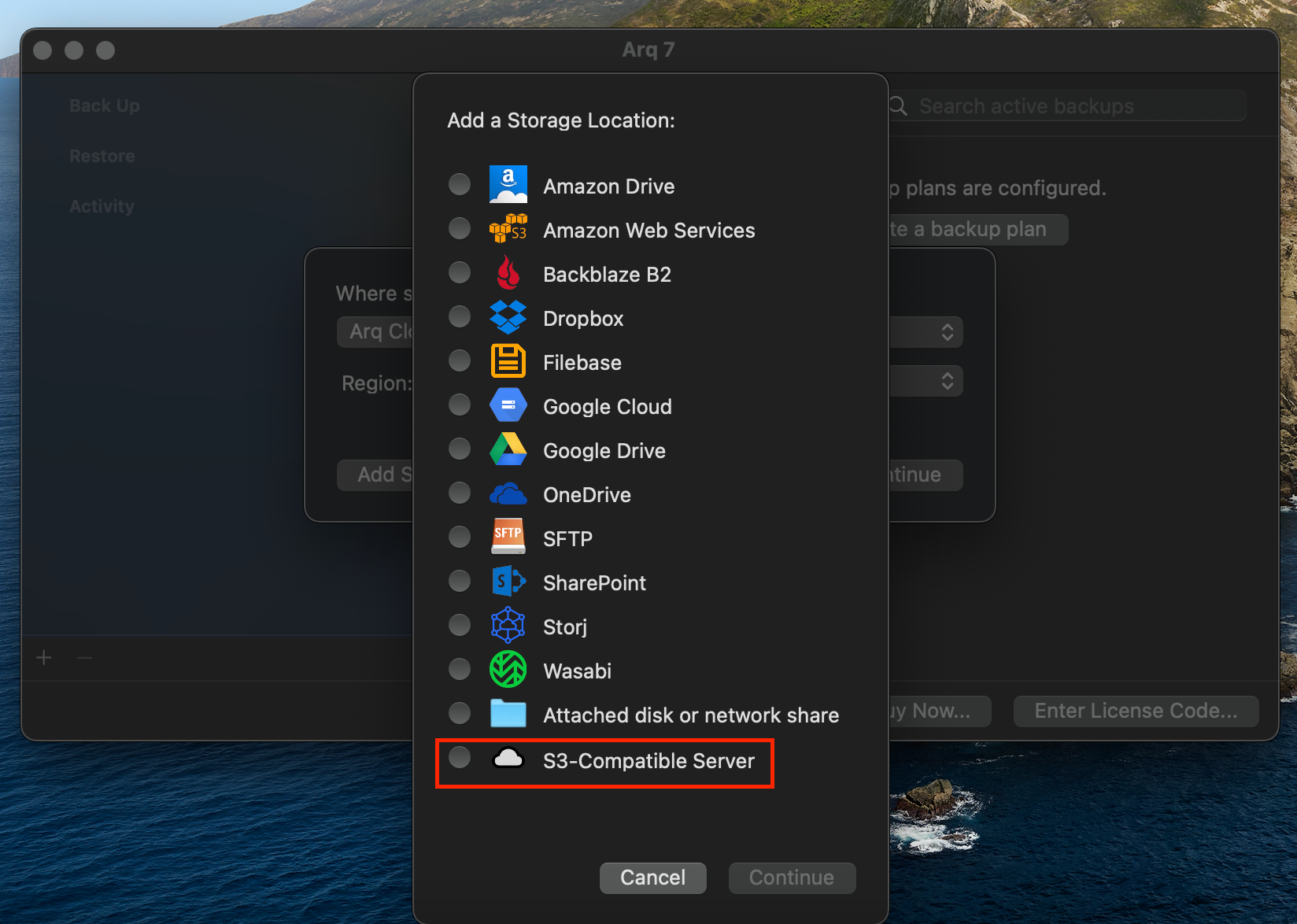Select the S3-Compatible Server radio button

pos(460,757)
